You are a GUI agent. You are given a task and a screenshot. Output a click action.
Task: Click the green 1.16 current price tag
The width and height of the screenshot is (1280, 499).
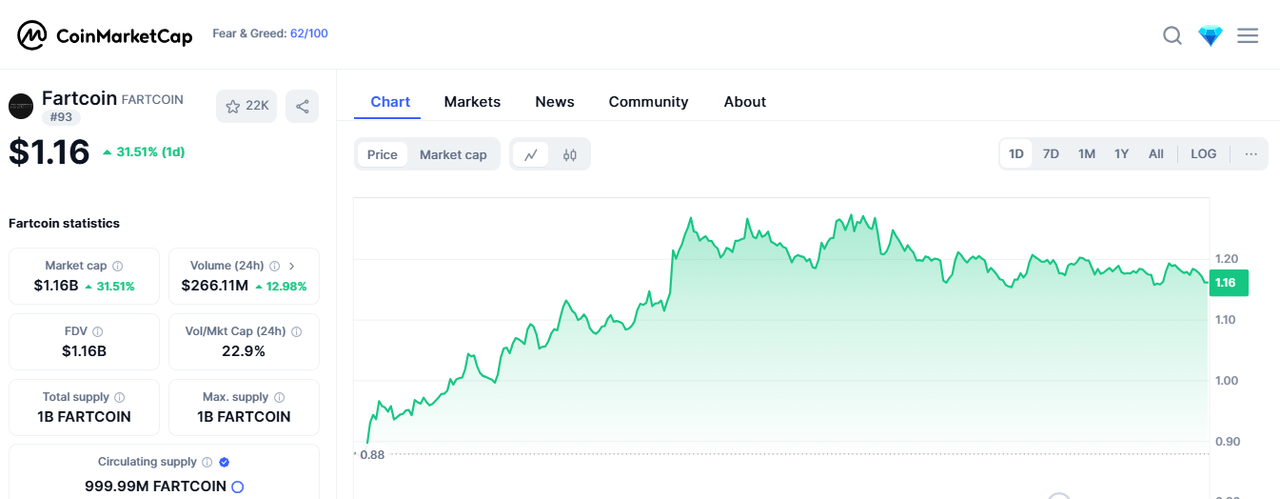[x=1227, y=283]
